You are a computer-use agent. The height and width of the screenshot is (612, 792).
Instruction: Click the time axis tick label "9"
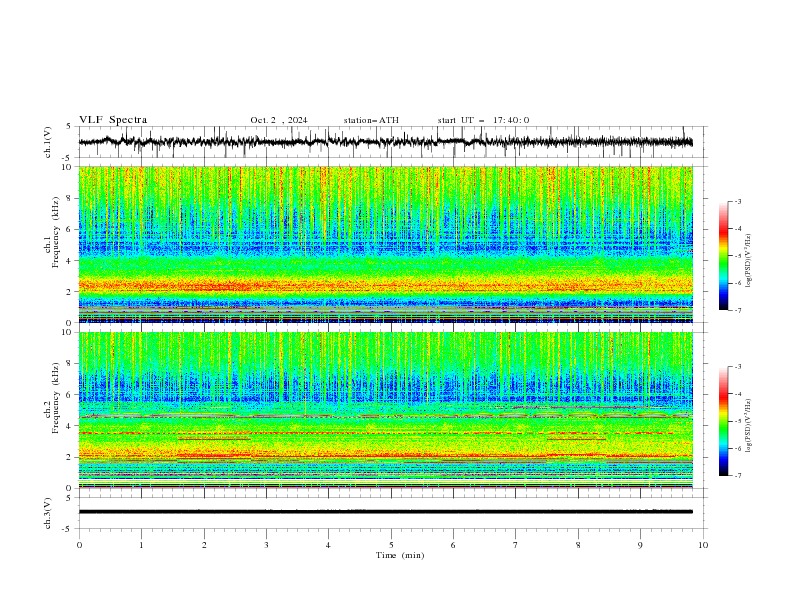[640, 545]
